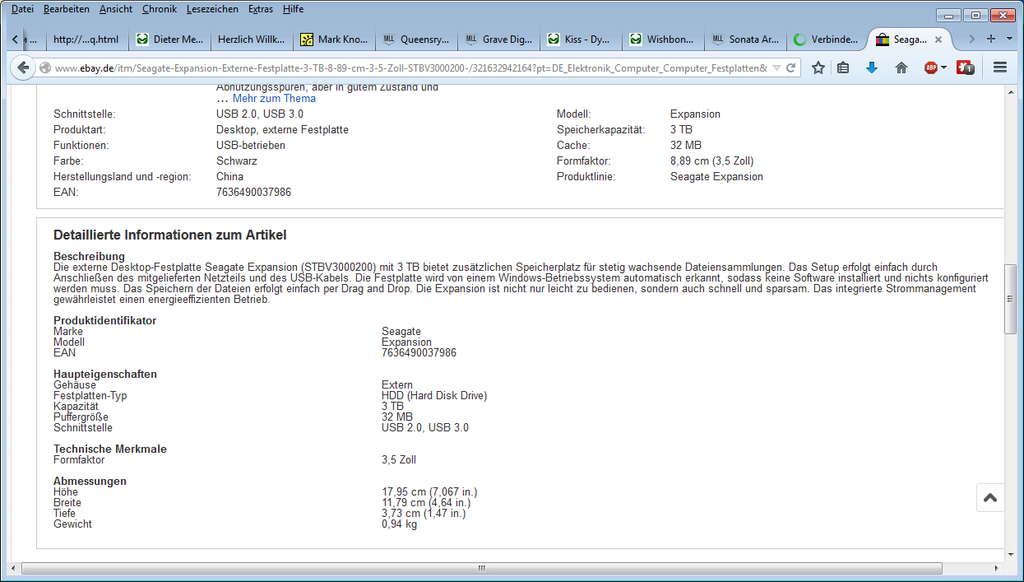The image size is (1024, 582).
Task: Reload the page with the refresh icon
Action: [x=791, y=68]
